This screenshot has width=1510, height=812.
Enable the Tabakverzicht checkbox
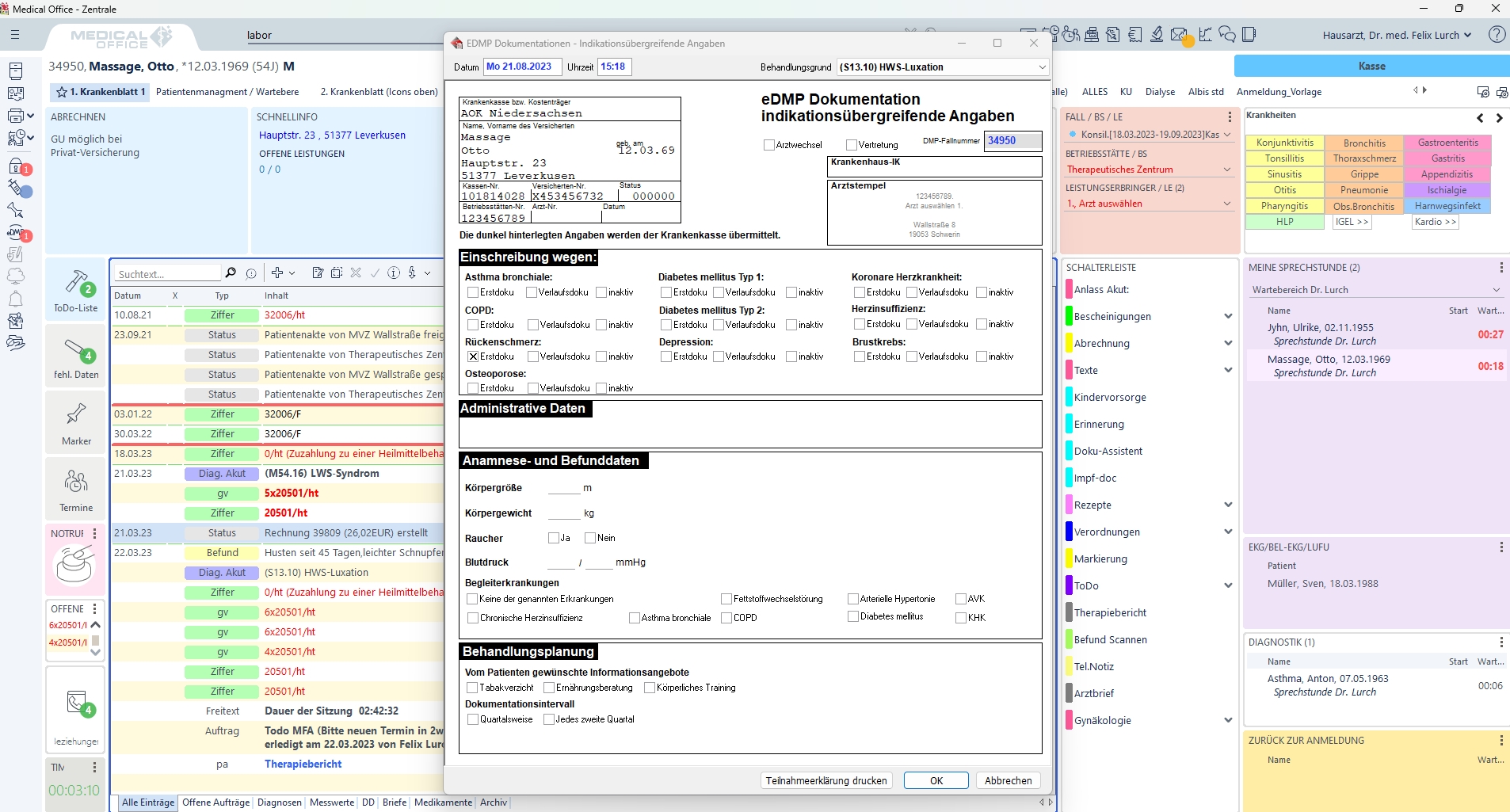pyautogui.click(x=473, y=688)
